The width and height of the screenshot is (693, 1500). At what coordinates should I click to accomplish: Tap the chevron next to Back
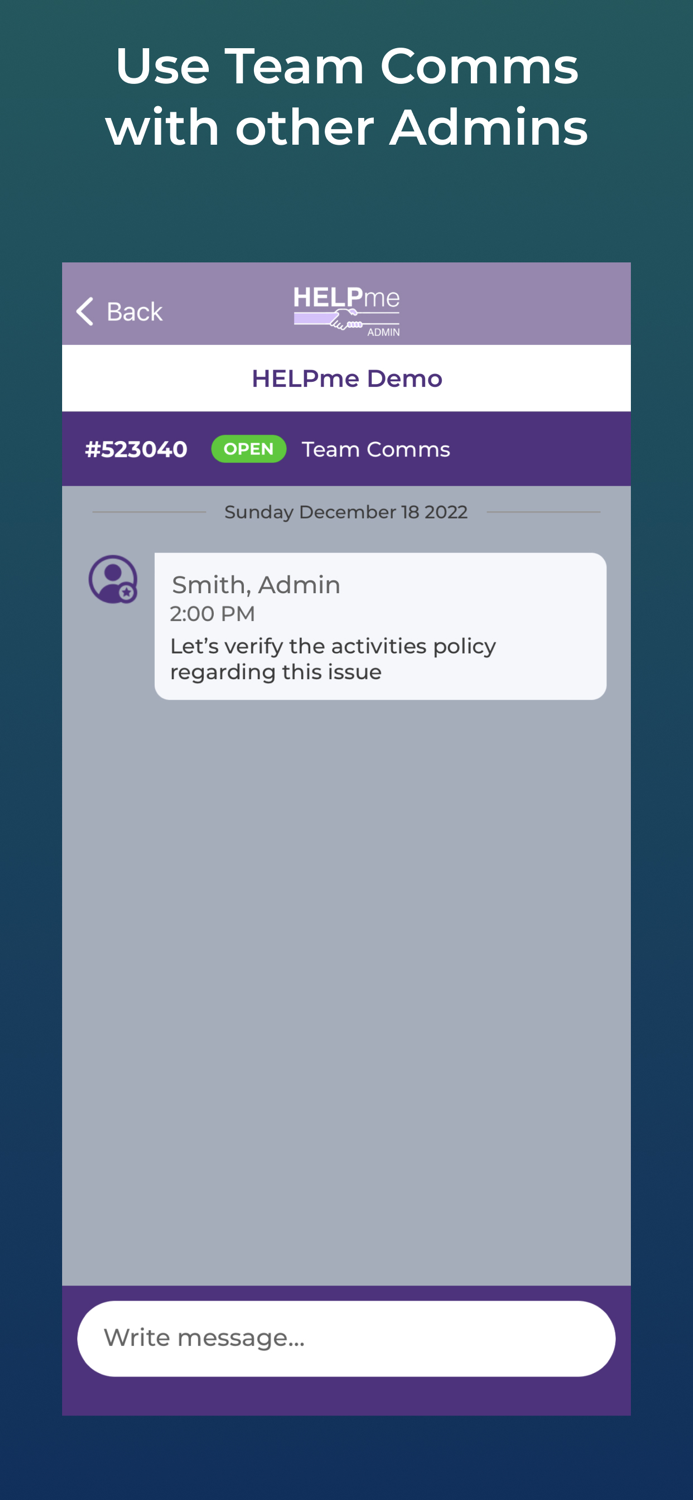tap(85, 310)
